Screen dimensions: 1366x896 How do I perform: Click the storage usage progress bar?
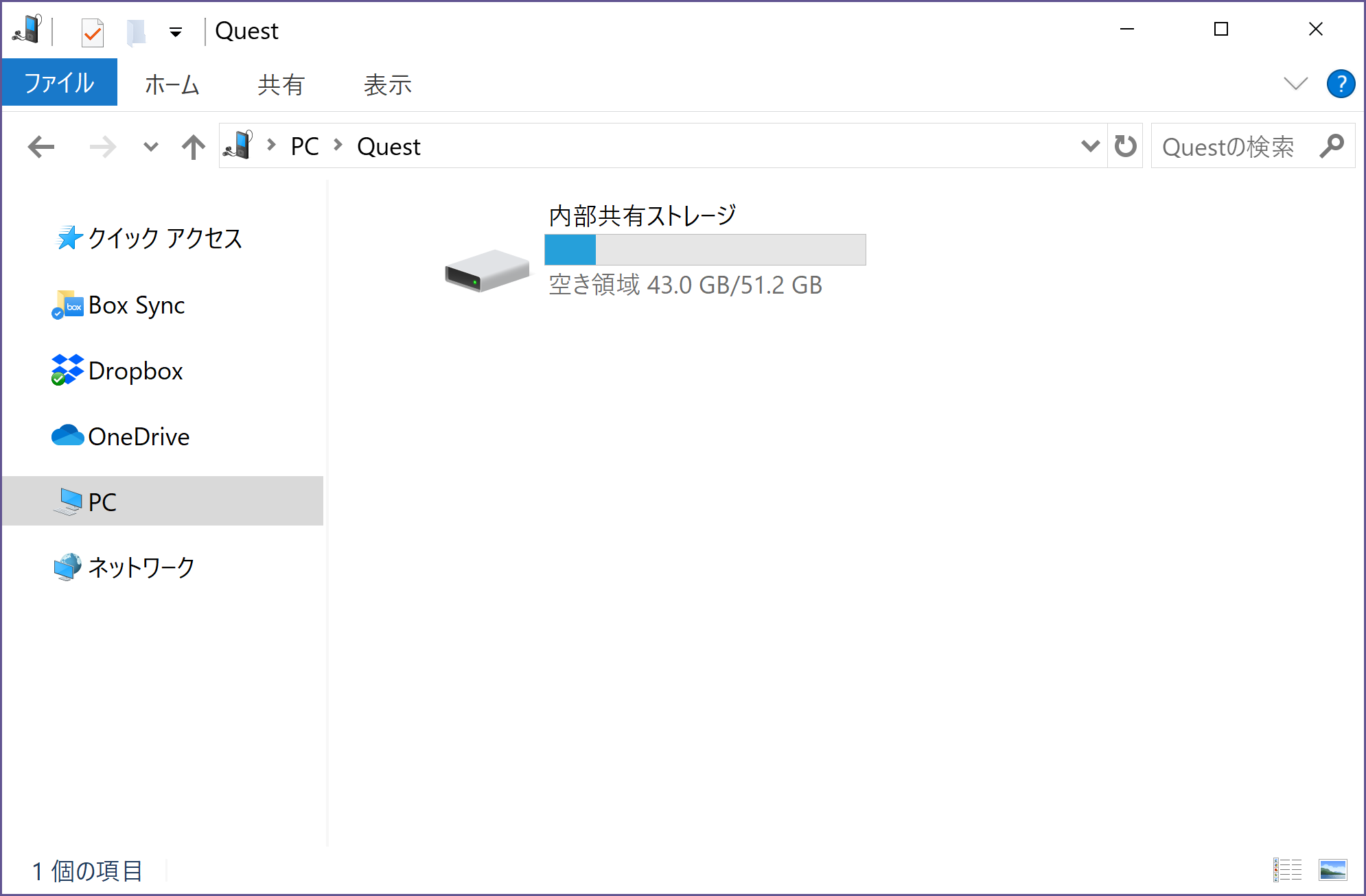705,248
